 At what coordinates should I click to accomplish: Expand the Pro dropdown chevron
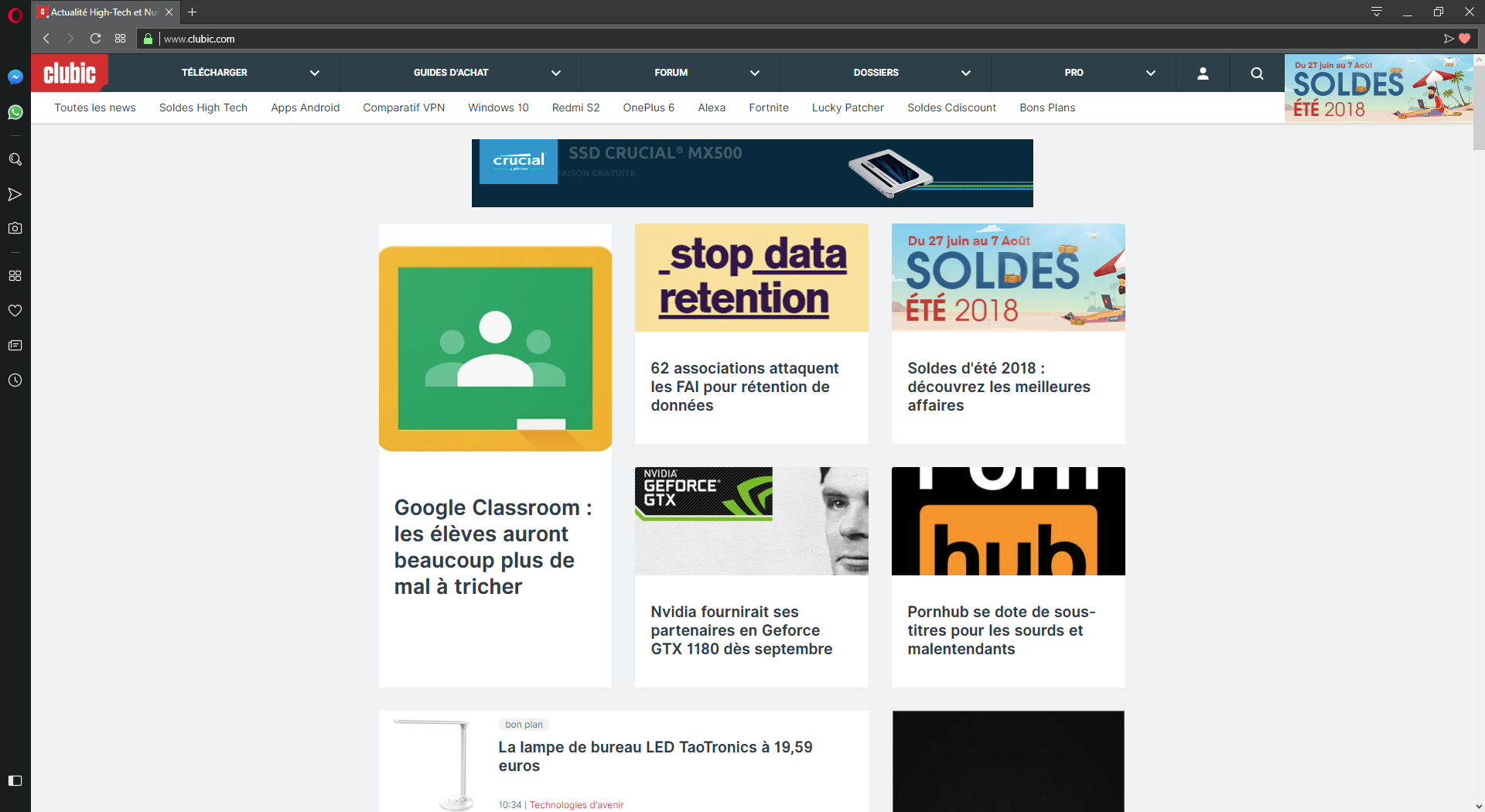(1151, 73)
